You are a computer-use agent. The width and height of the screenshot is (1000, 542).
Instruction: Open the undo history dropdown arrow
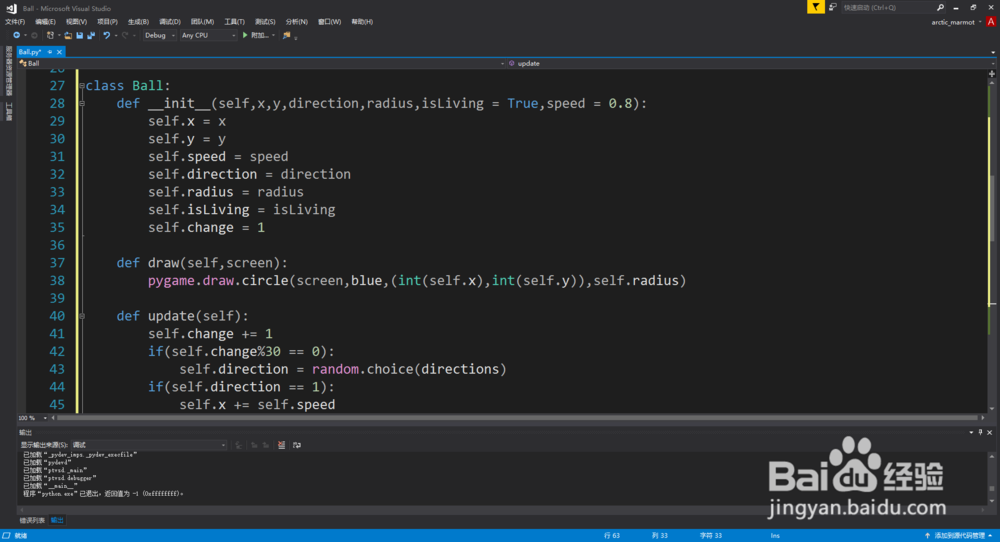pyautogui.click(x=116, y=35)
